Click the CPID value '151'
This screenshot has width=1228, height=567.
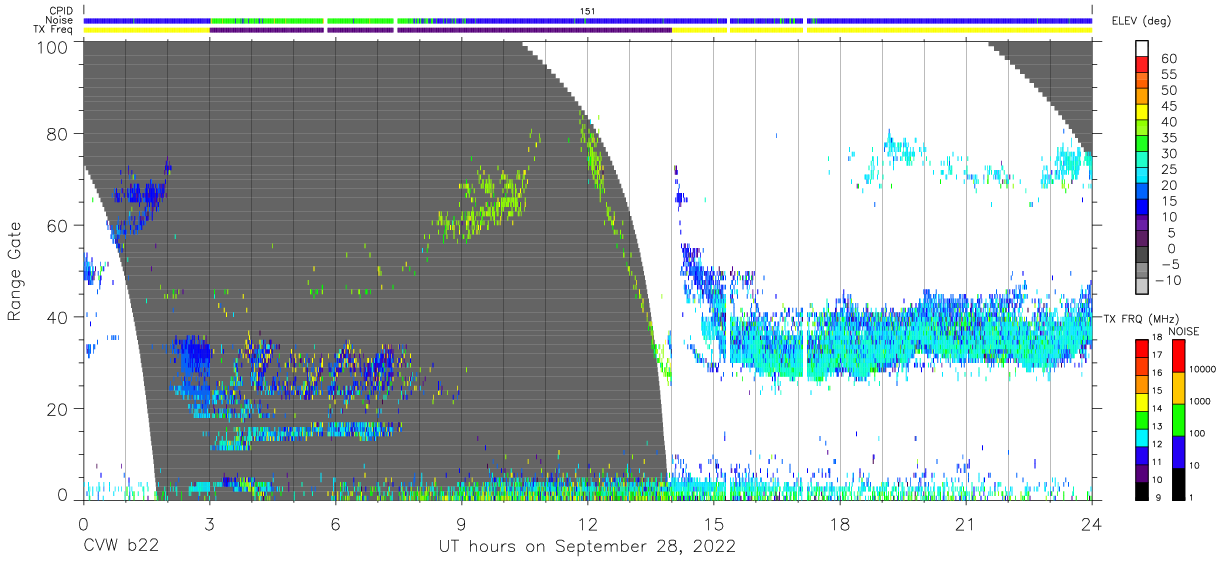587,11
